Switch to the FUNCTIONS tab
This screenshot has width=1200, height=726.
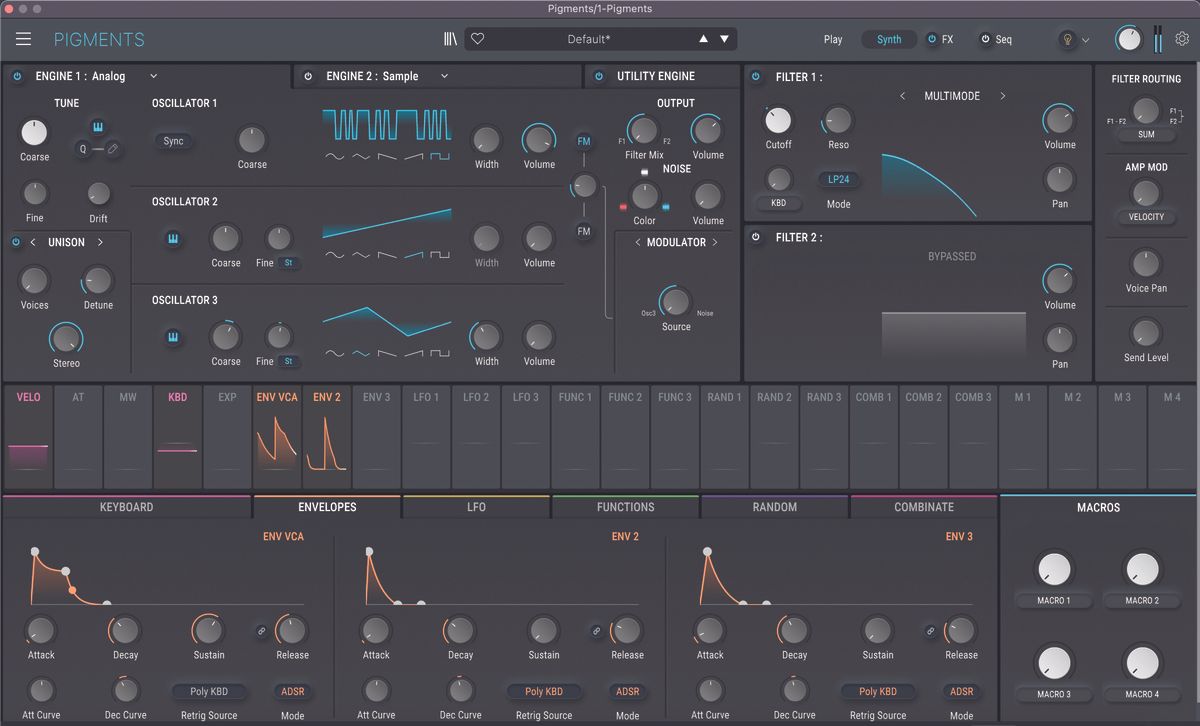pyautogui.click(x=625, y=507)
